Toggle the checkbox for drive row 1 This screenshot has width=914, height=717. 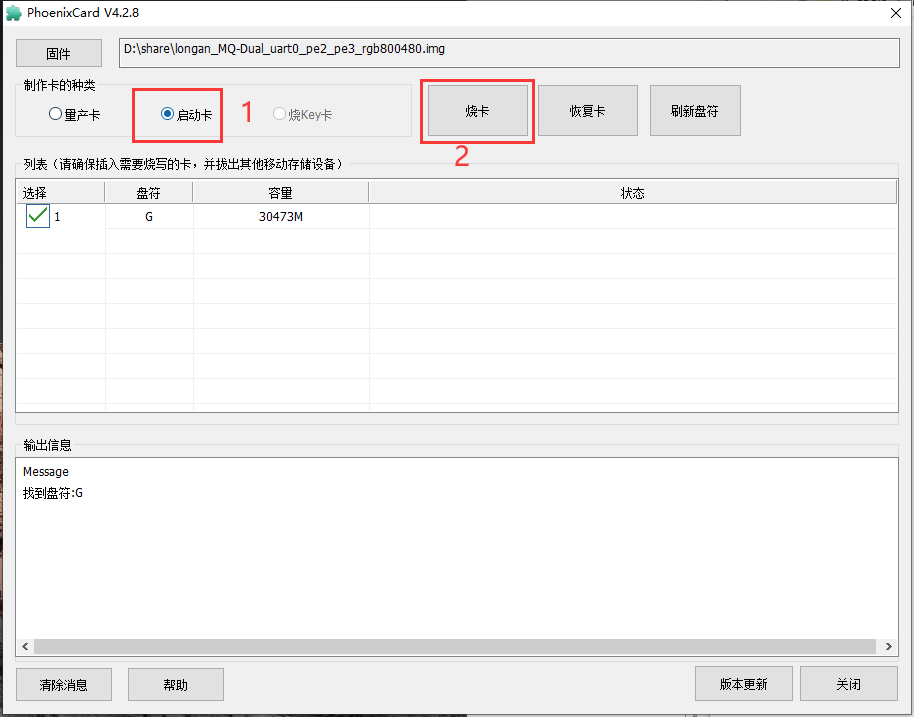tap(38, 216)
